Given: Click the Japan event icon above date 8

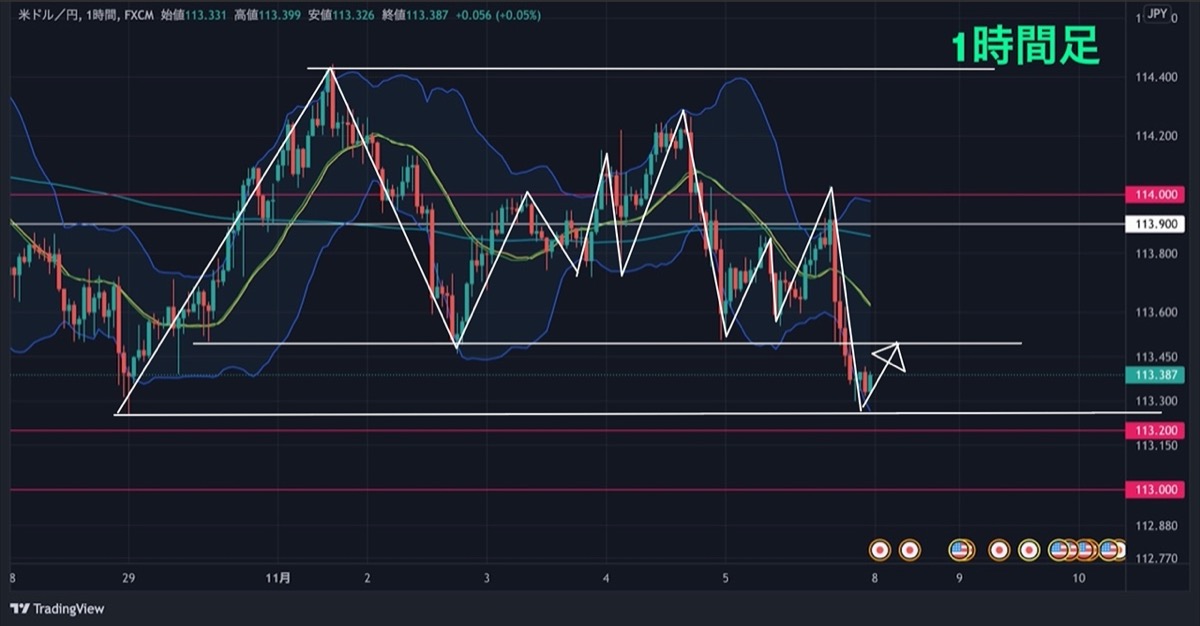Looking at the screenshot, I should pos(880,549).
